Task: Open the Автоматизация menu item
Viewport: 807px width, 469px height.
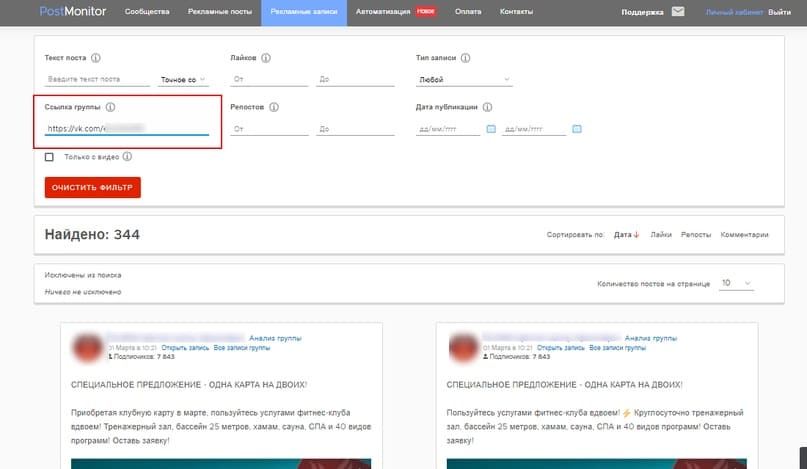Action: [x=383, y=11]
